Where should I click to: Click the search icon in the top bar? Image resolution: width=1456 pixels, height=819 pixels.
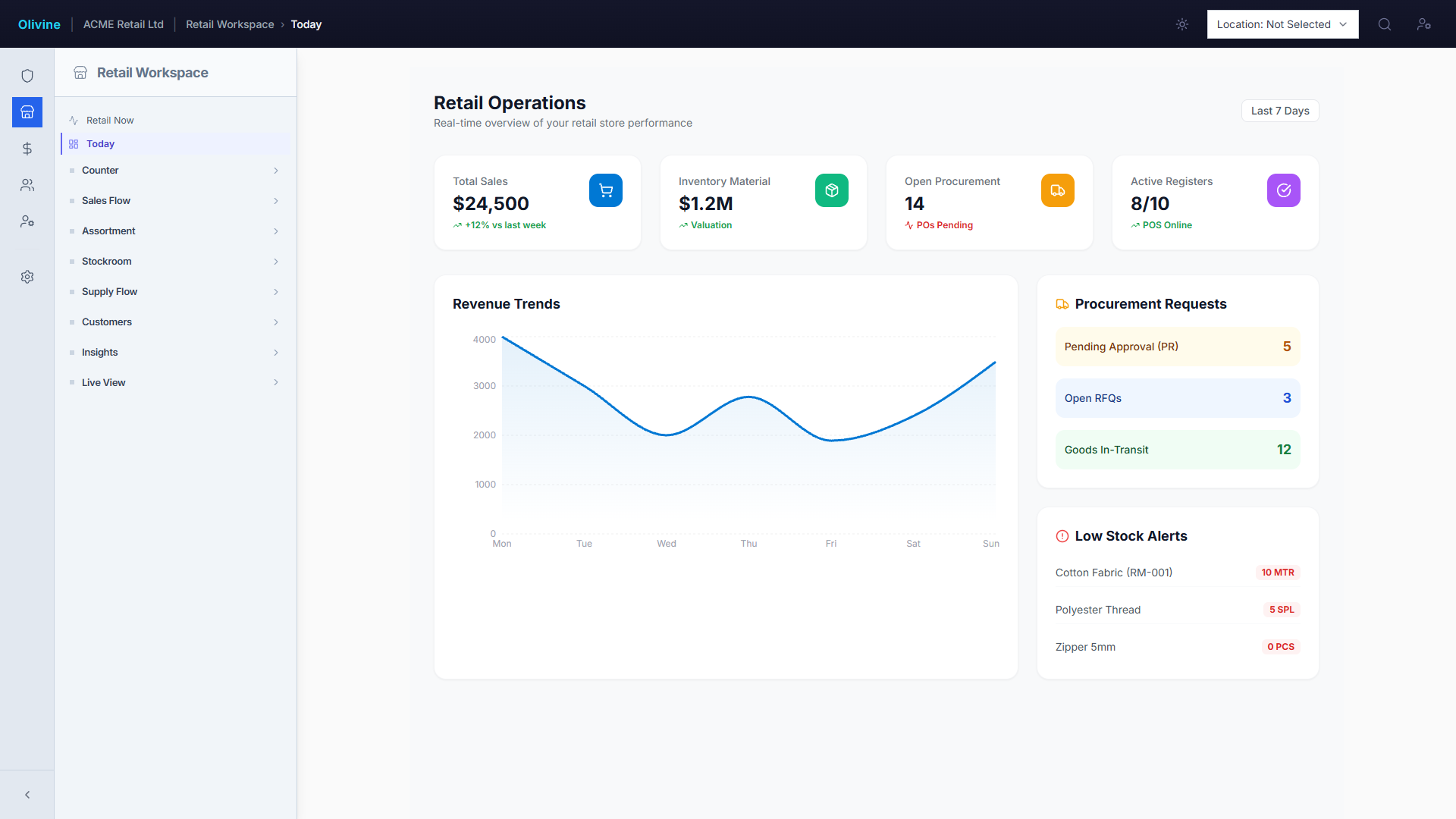[1384, 24]
